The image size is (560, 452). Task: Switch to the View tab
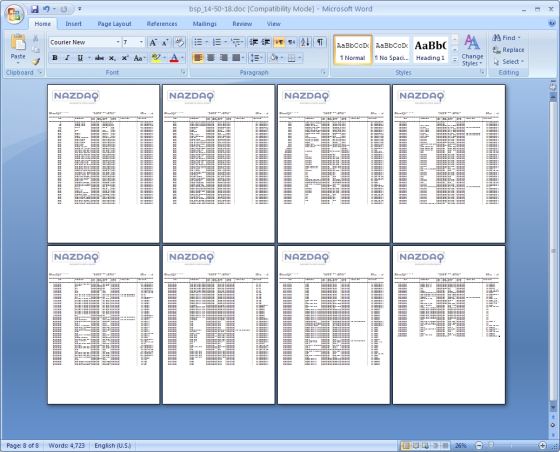click(x=274, y=24)
